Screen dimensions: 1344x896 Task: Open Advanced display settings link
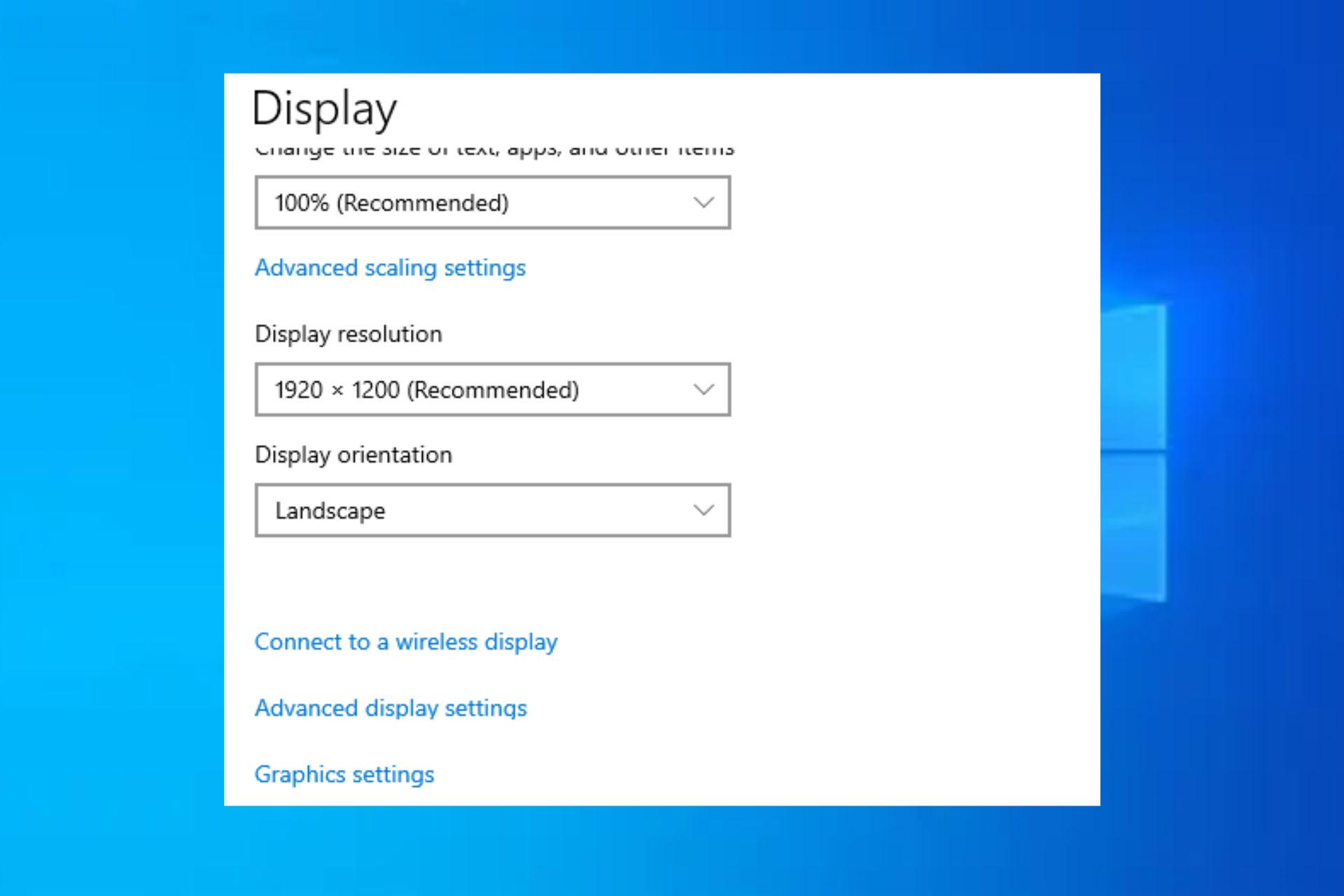(391, 708)
